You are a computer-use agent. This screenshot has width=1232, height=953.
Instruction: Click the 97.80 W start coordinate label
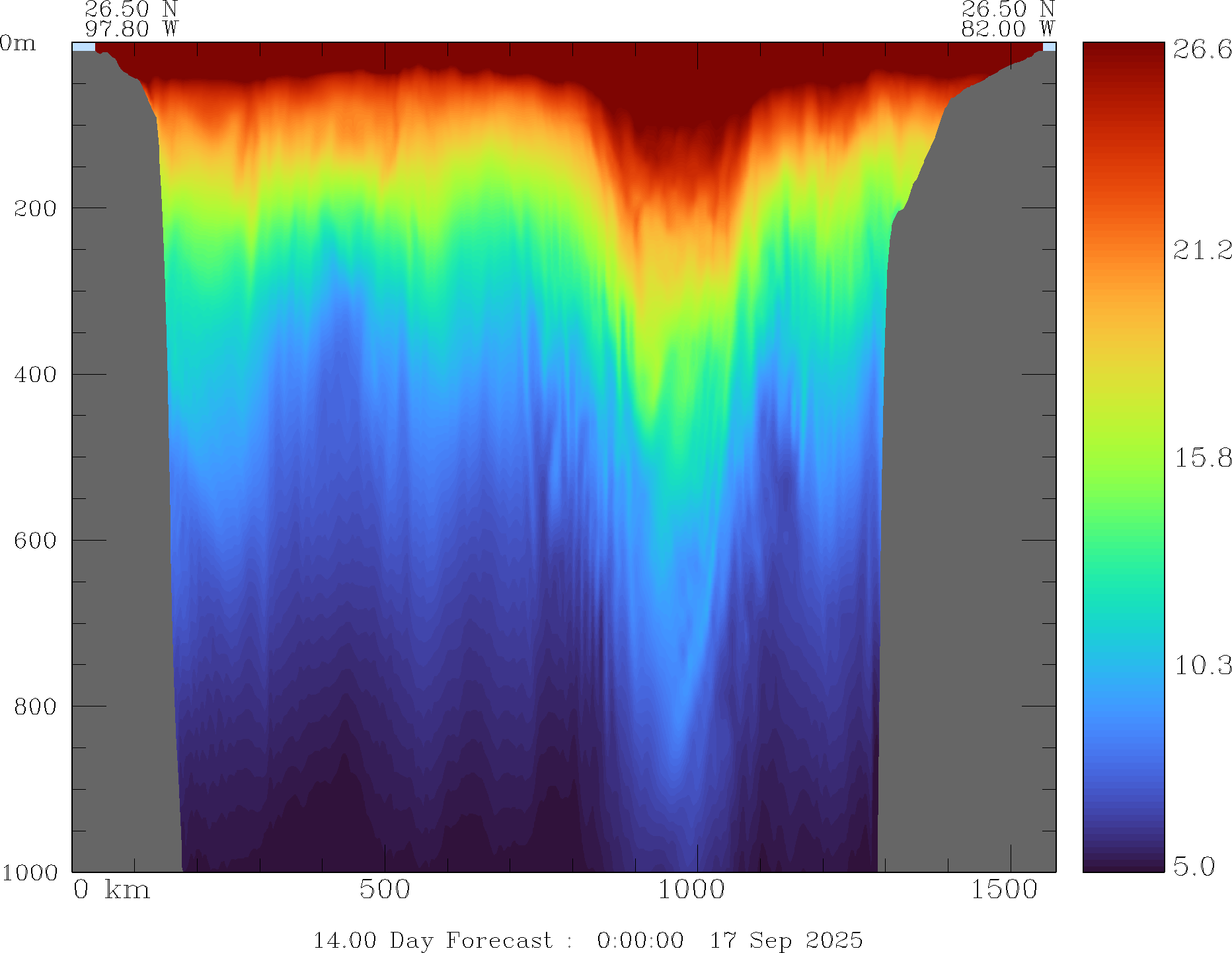click(132, 29)
